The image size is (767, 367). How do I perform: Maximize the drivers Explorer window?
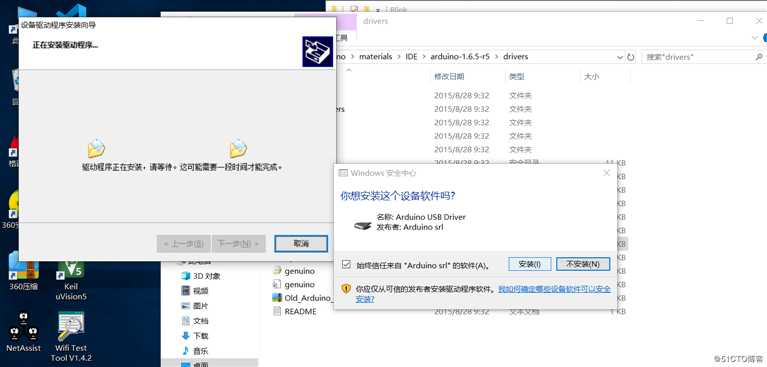coord(730,21)
